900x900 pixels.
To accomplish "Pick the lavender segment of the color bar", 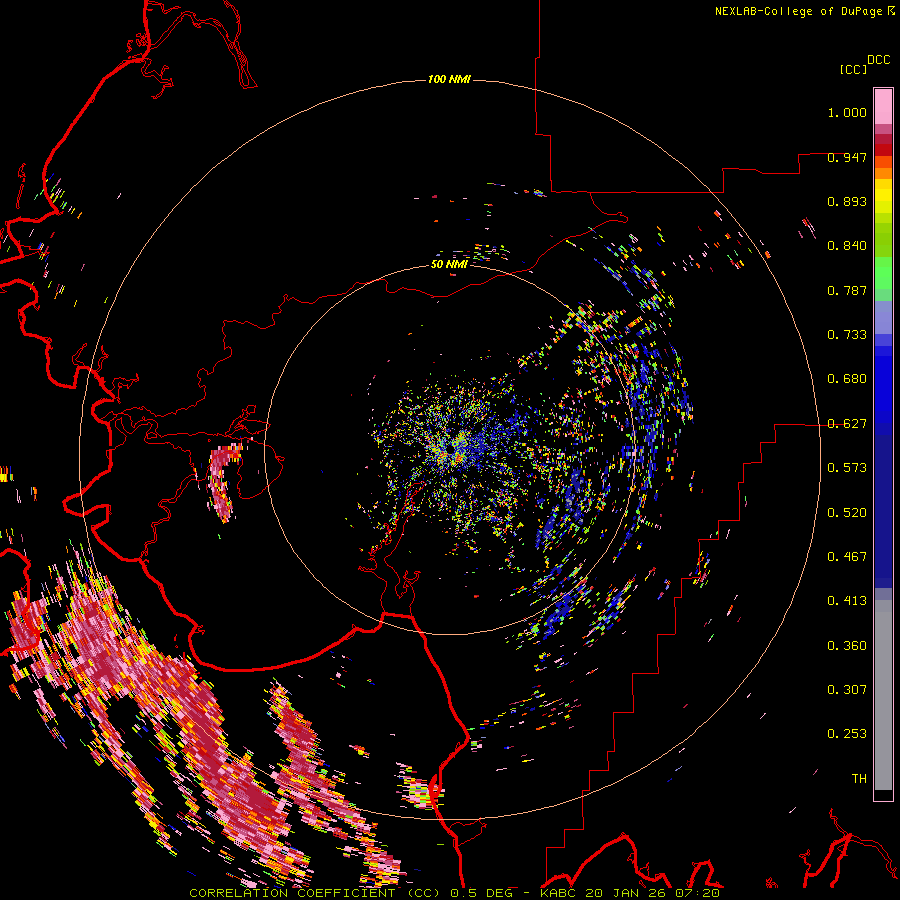I will click(883, 317).
